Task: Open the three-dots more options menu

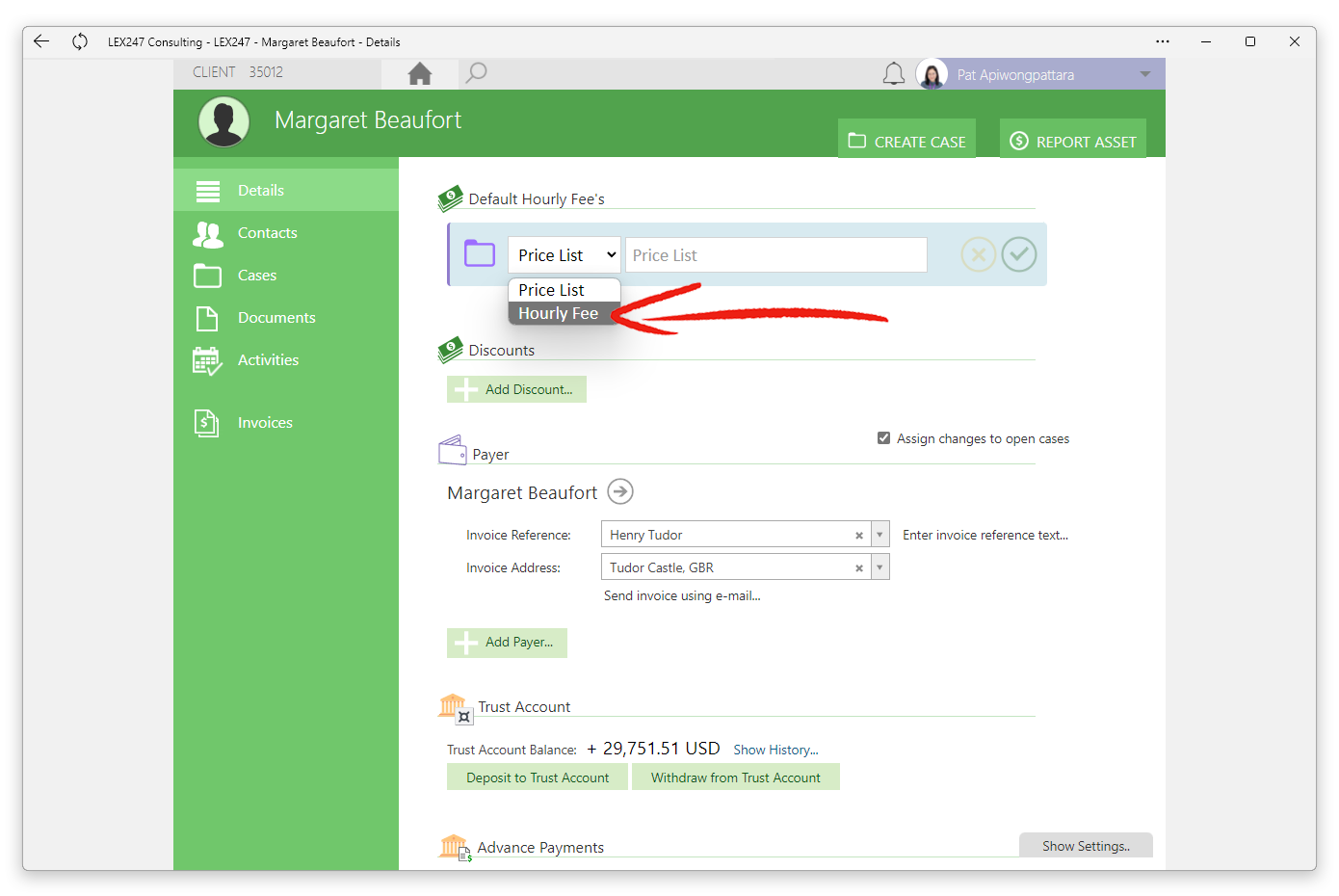Action: tap(1163, 41)
